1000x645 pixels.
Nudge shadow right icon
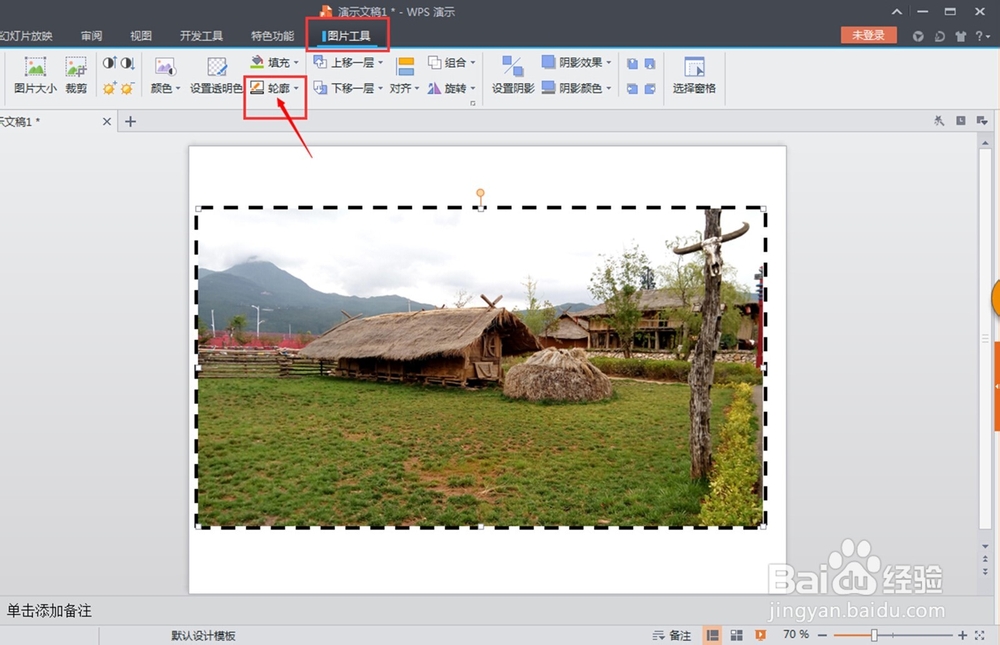650,89
